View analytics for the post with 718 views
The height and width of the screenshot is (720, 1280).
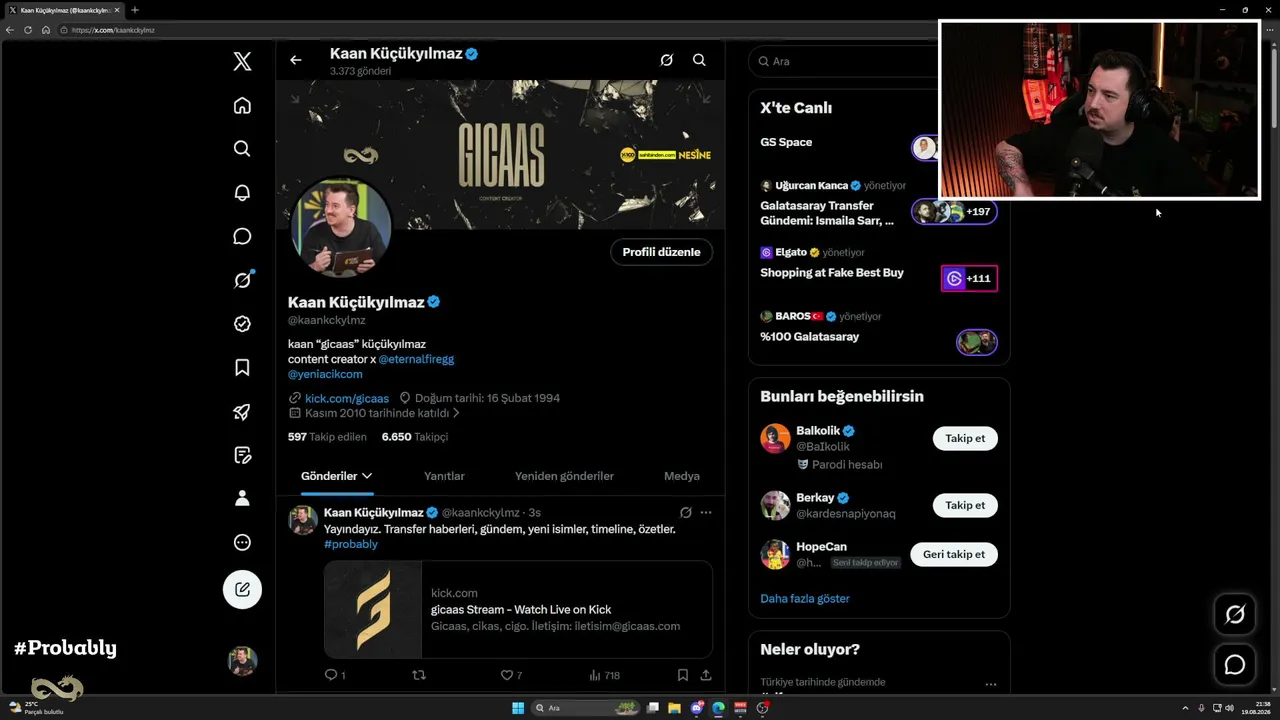point(605,675)
